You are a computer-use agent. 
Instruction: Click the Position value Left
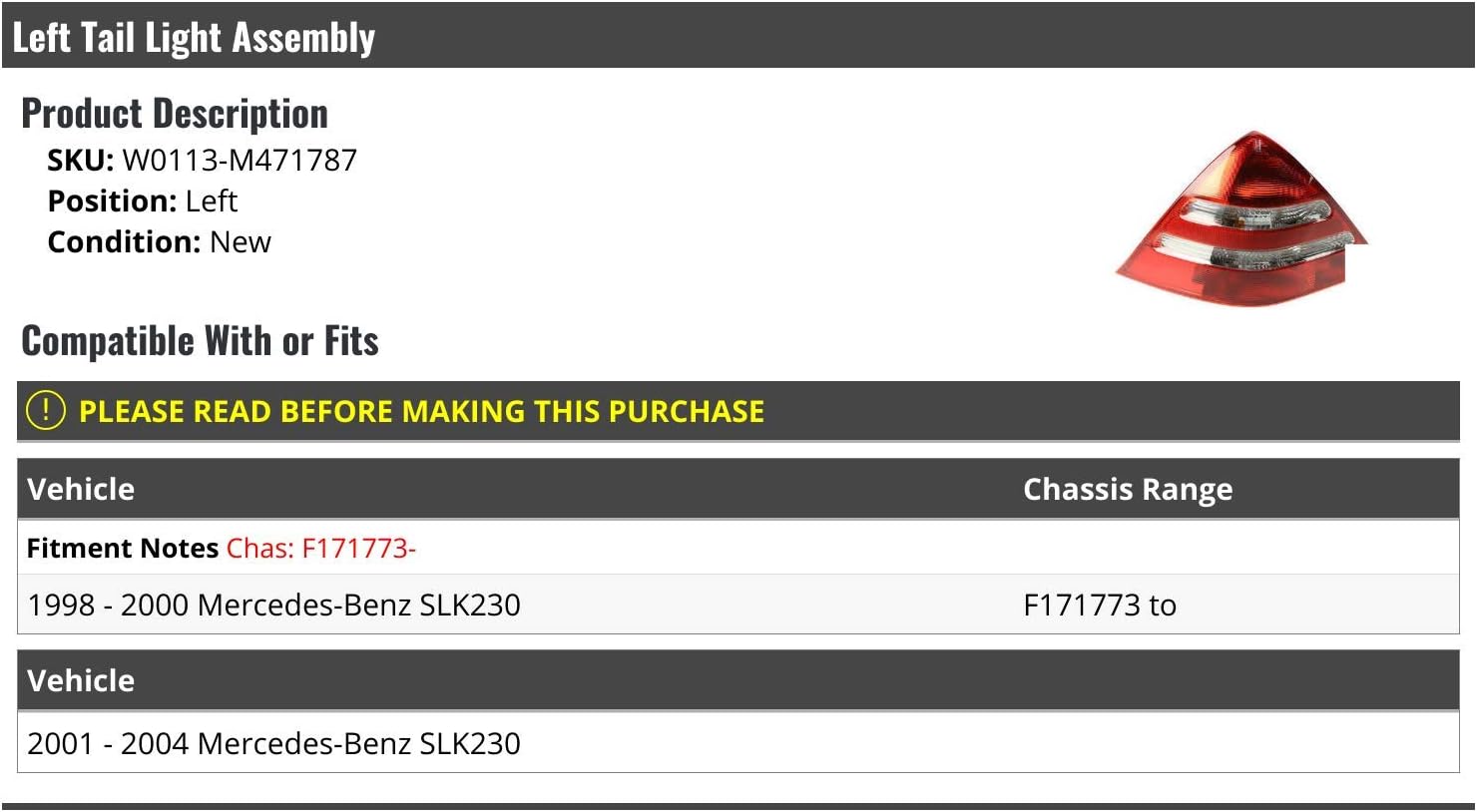pos(212,201)
